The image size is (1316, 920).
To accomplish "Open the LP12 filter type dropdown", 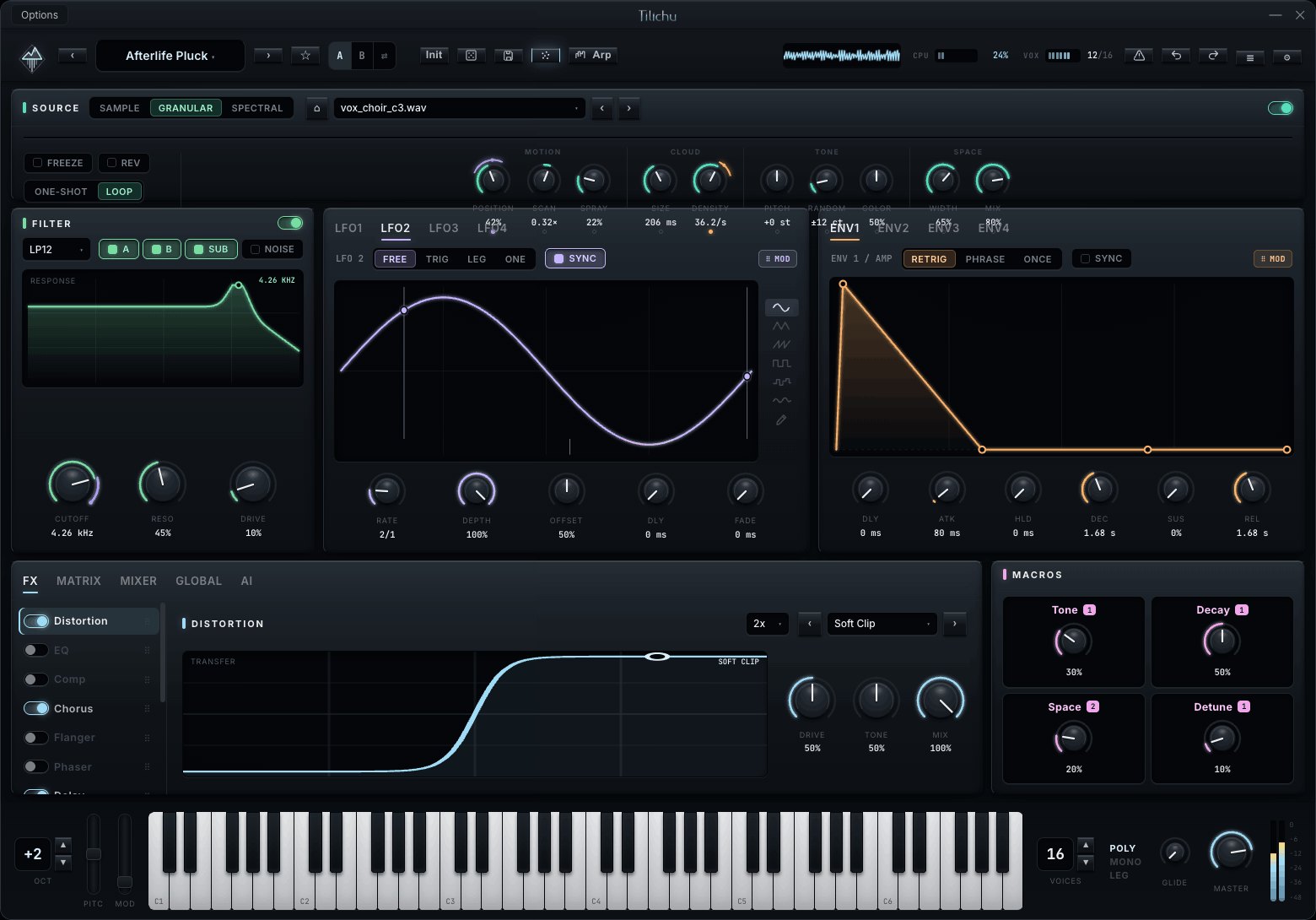I will click(x=57, y=249).
